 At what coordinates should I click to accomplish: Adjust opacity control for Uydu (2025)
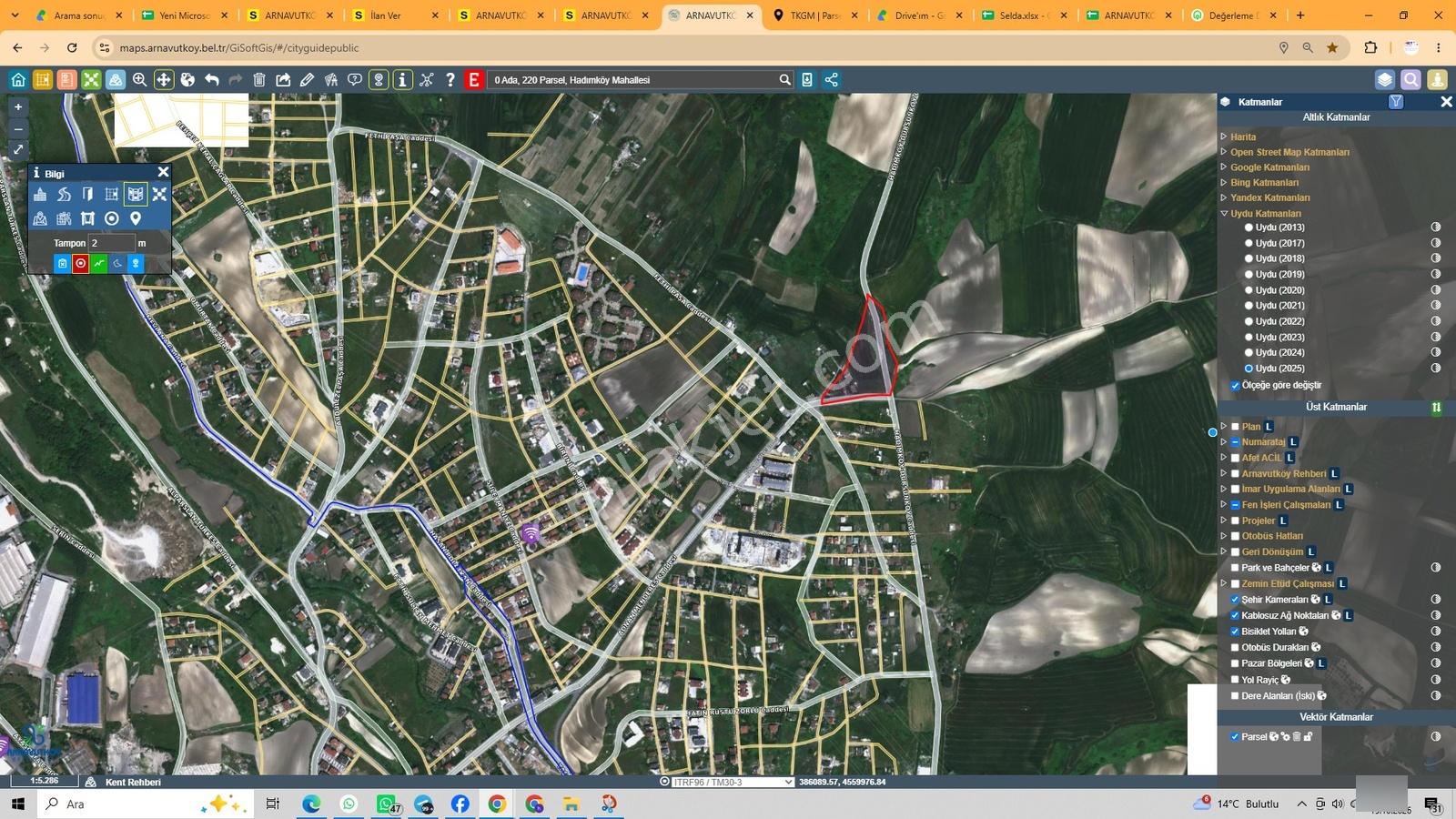[1436, 369]
